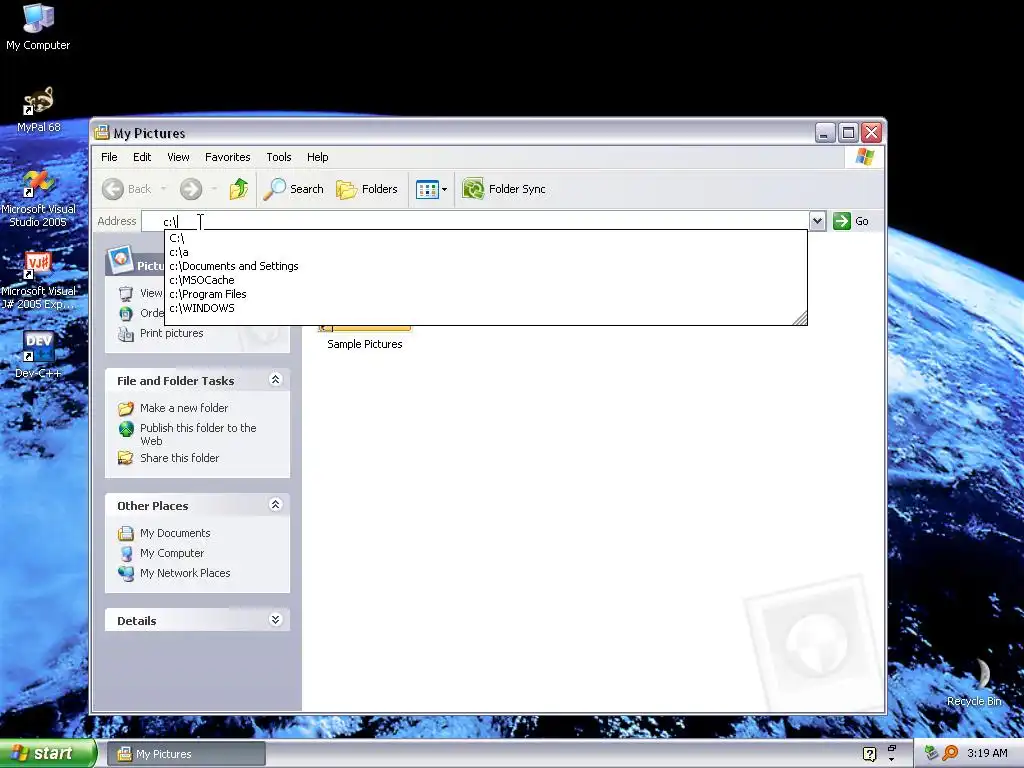
Task: Click the My Network Places icon
Action: tap(125, 573)
